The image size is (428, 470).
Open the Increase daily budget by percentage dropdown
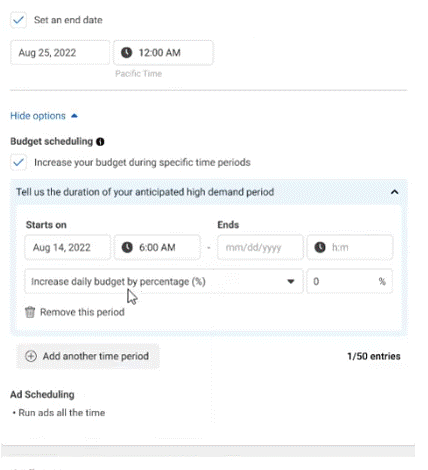pyautogui.click(x=164, y=282)
